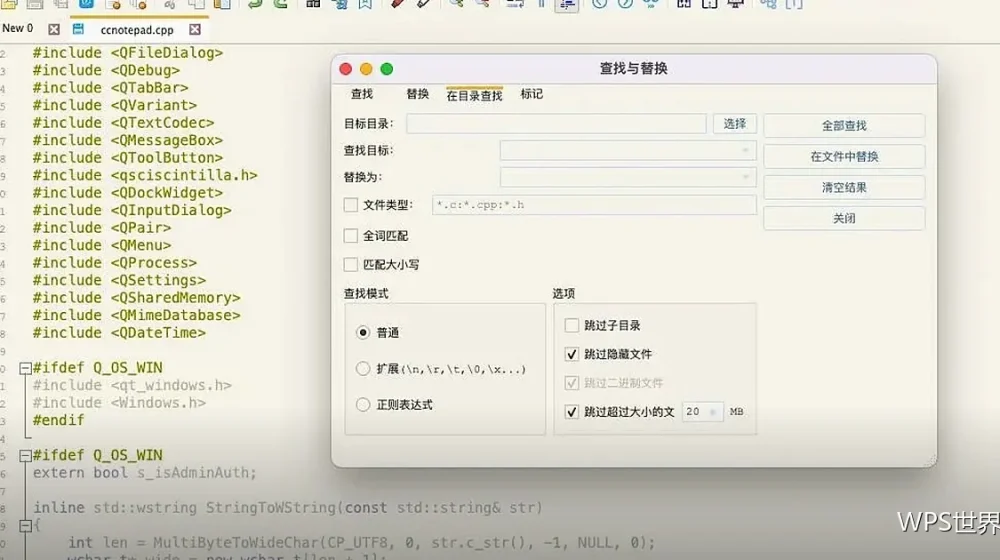Open the 查找 tab in the dialog

(x=362, y=94)
